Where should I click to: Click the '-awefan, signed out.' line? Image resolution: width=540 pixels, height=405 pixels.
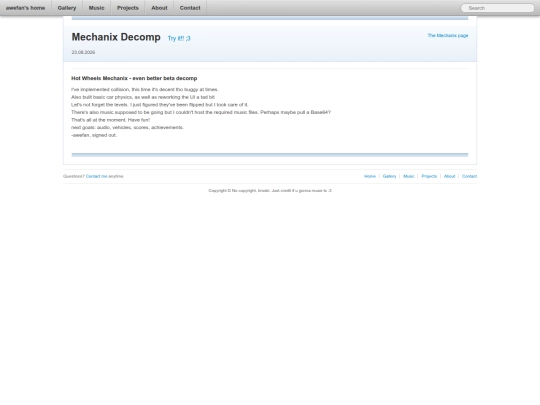coord(94,135)
